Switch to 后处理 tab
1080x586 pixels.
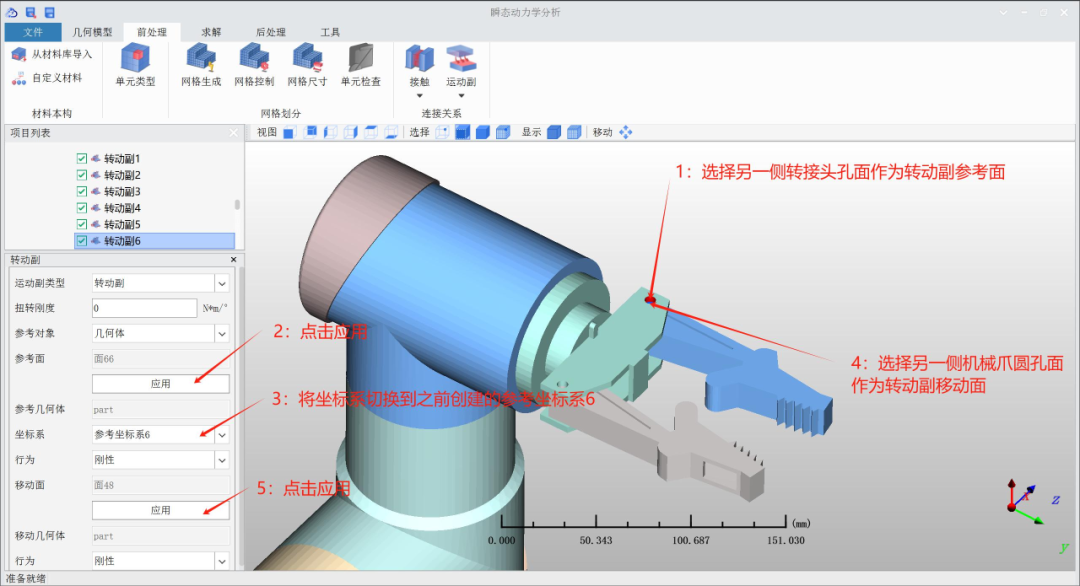click(x=271, y=32)
